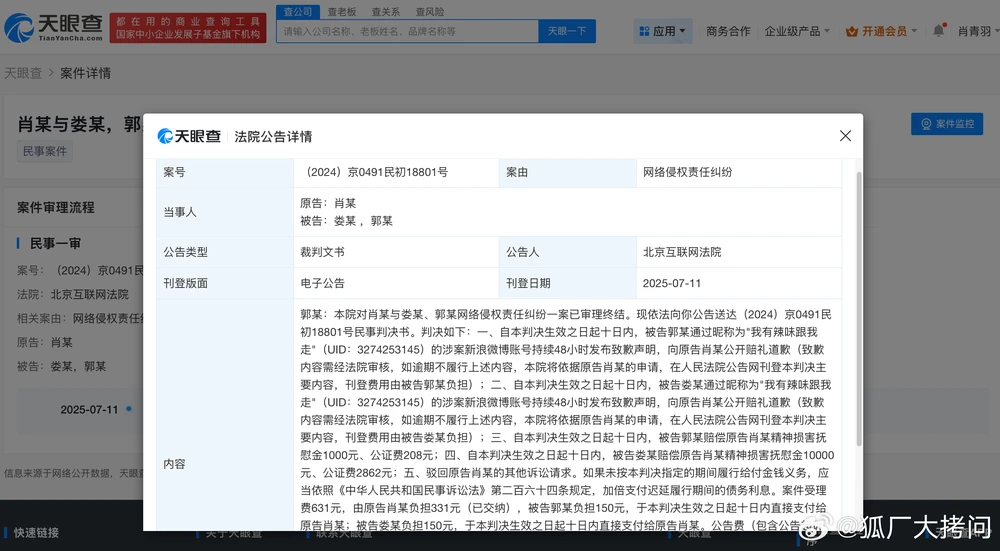This screenshot has width=1000, height=551.
Task: Click the dialog's vertical scrollbar
Action: click(x=858, y=309)
